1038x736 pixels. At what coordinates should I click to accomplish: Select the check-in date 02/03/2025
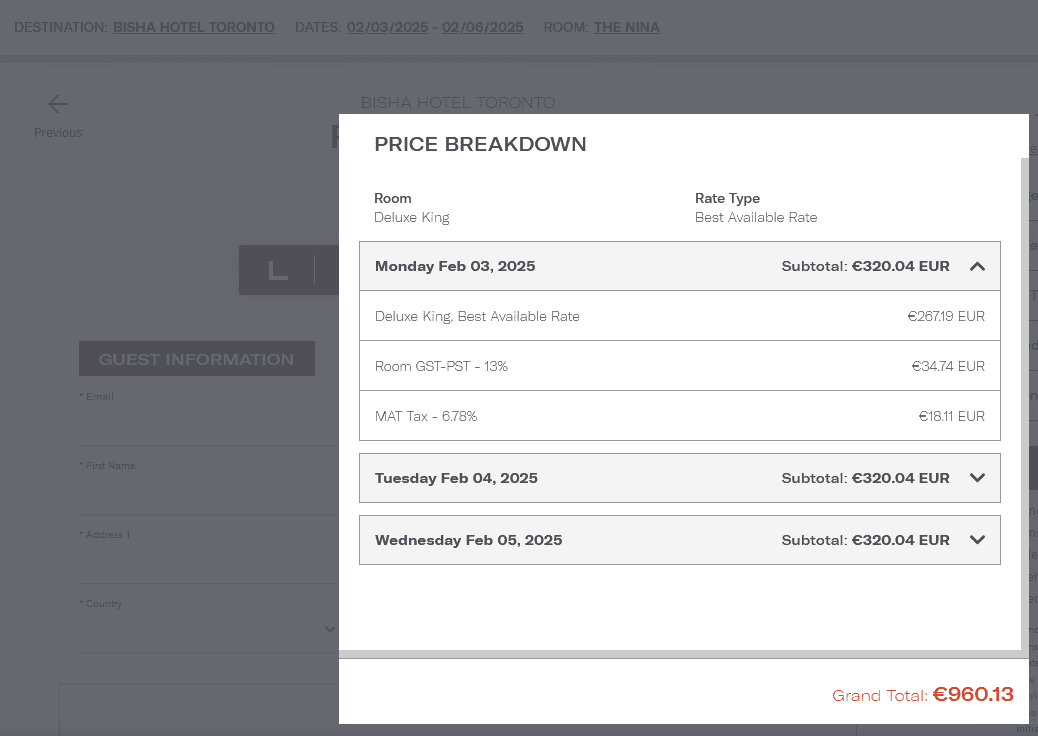pos(387,27)
